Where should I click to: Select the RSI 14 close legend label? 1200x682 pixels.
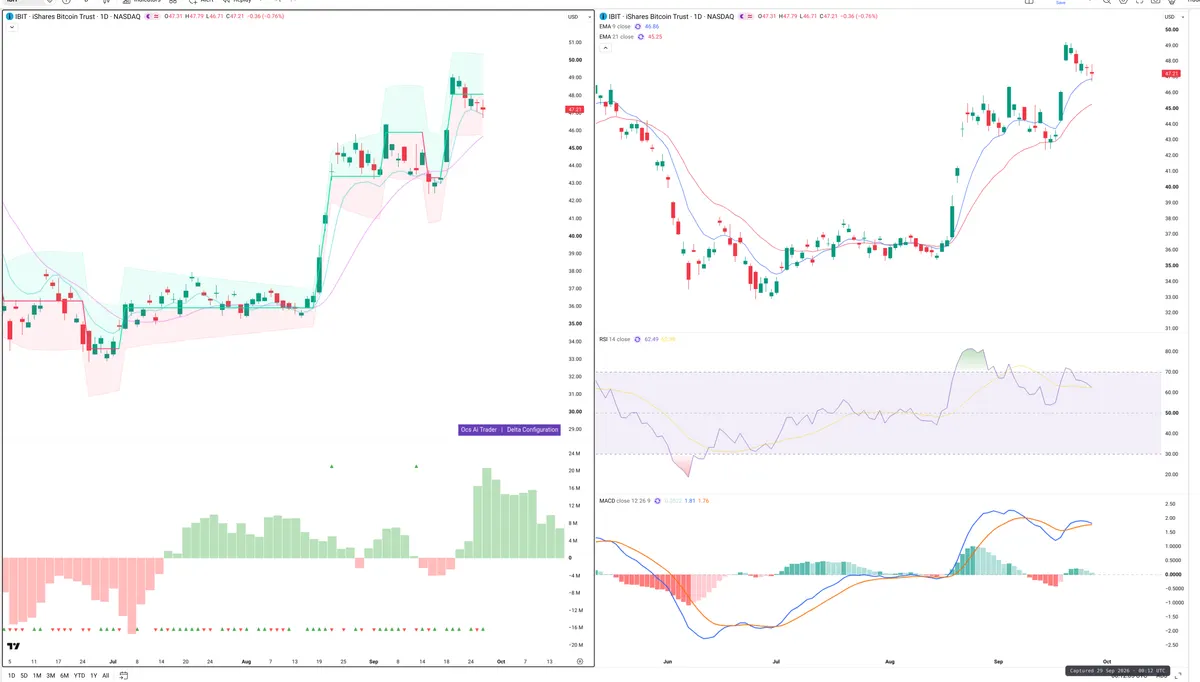click(613, 339)
